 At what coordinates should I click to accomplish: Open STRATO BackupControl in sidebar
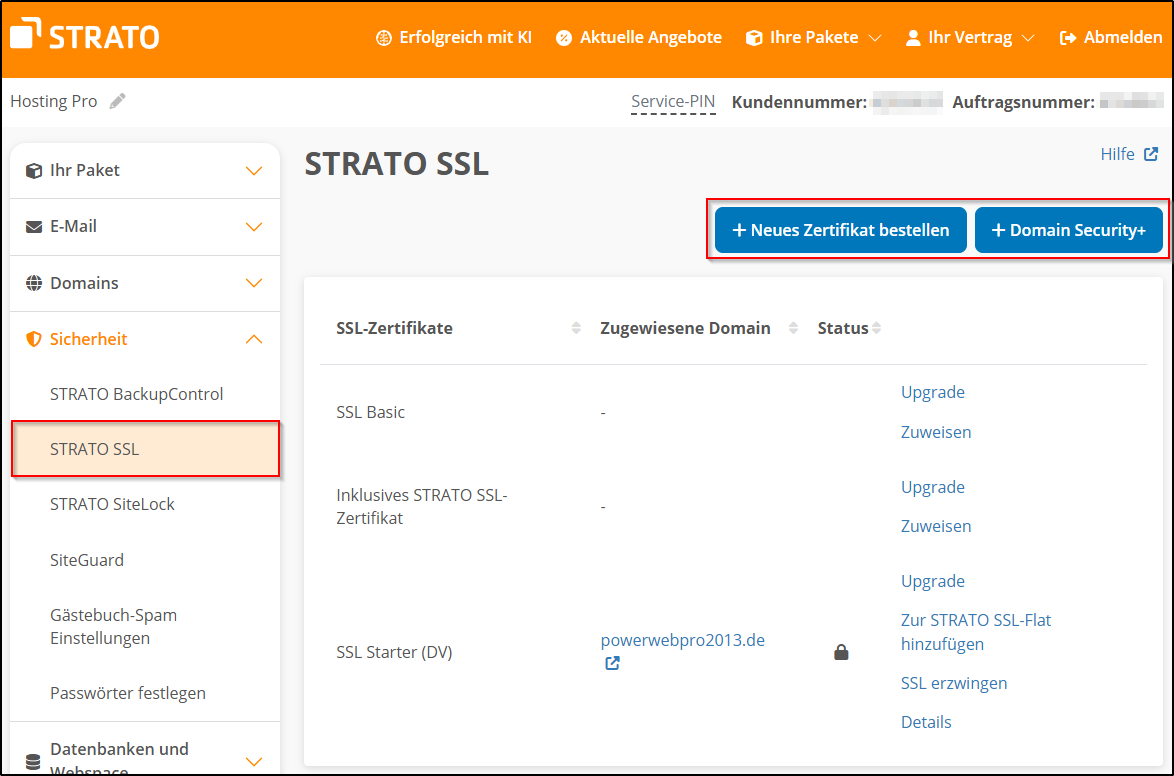tap(136, 394)
